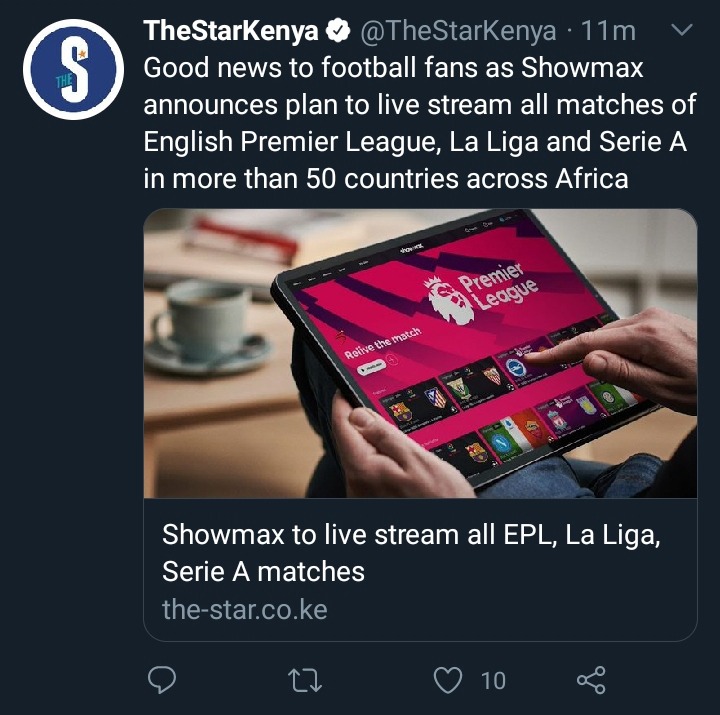Click Relive the match text on tablet

tap(382, 343)
